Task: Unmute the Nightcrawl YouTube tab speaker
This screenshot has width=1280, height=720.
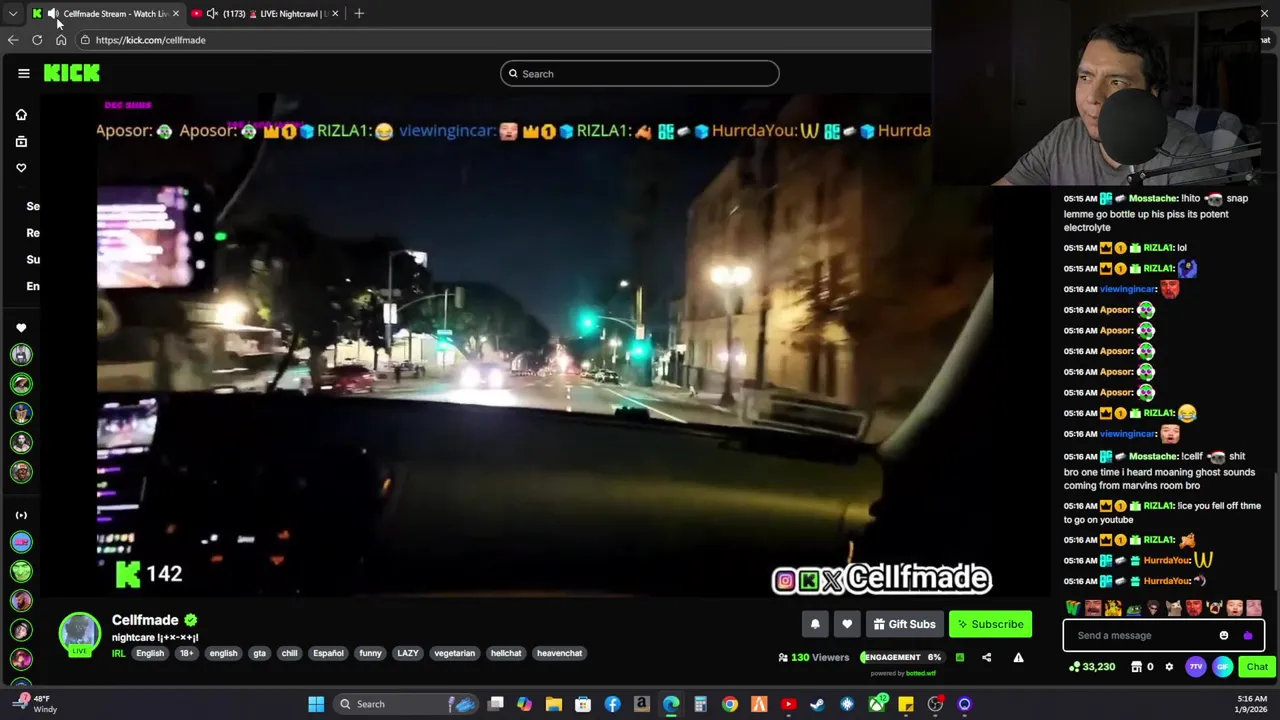Action: point(212,13)
